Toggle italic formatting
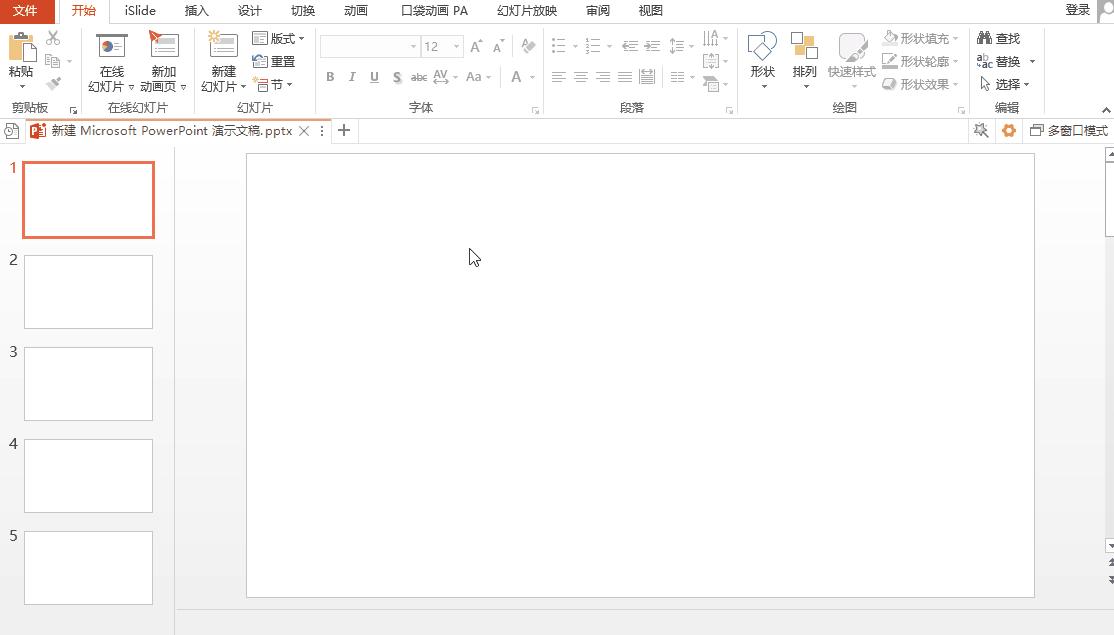The width and height of the screenshot is (1114, 635). [351, 76]
